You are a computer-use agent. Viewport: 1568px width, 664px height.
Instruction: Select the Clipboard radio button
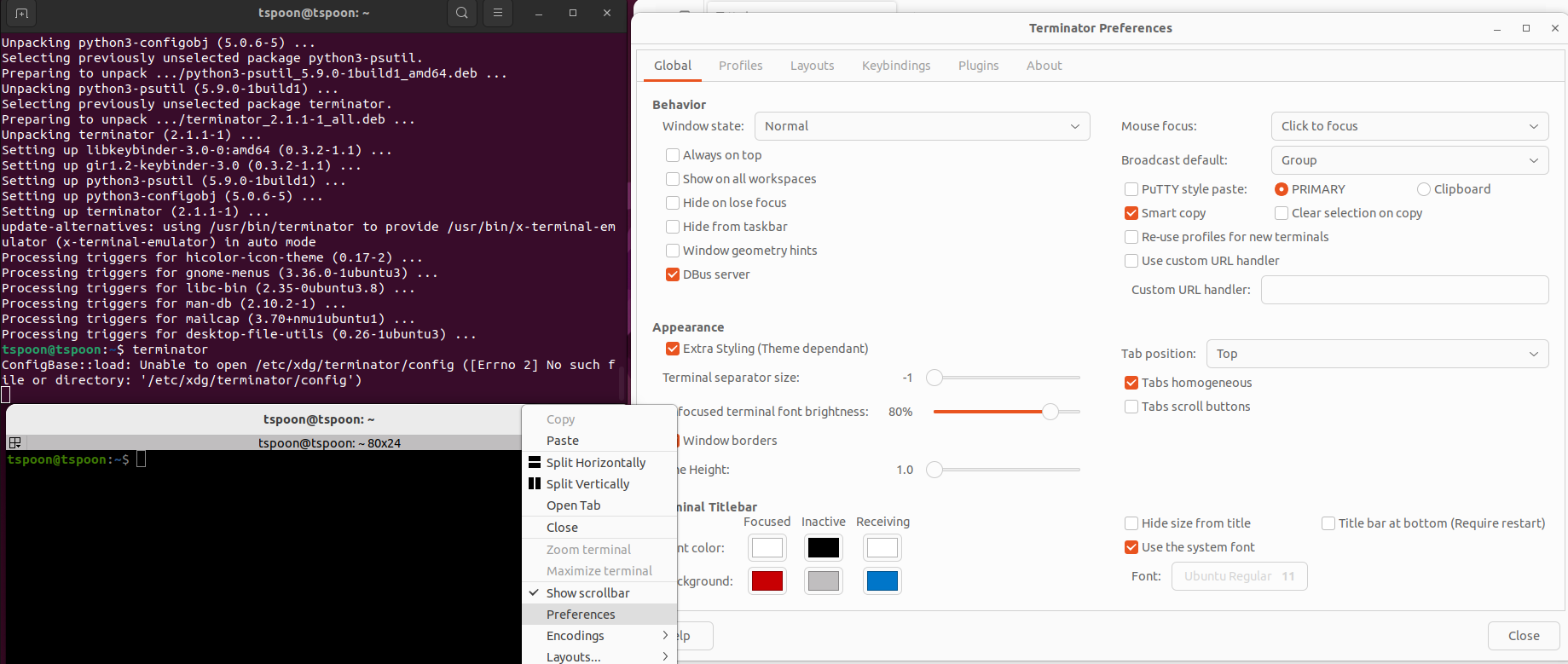coord(1424,189)
